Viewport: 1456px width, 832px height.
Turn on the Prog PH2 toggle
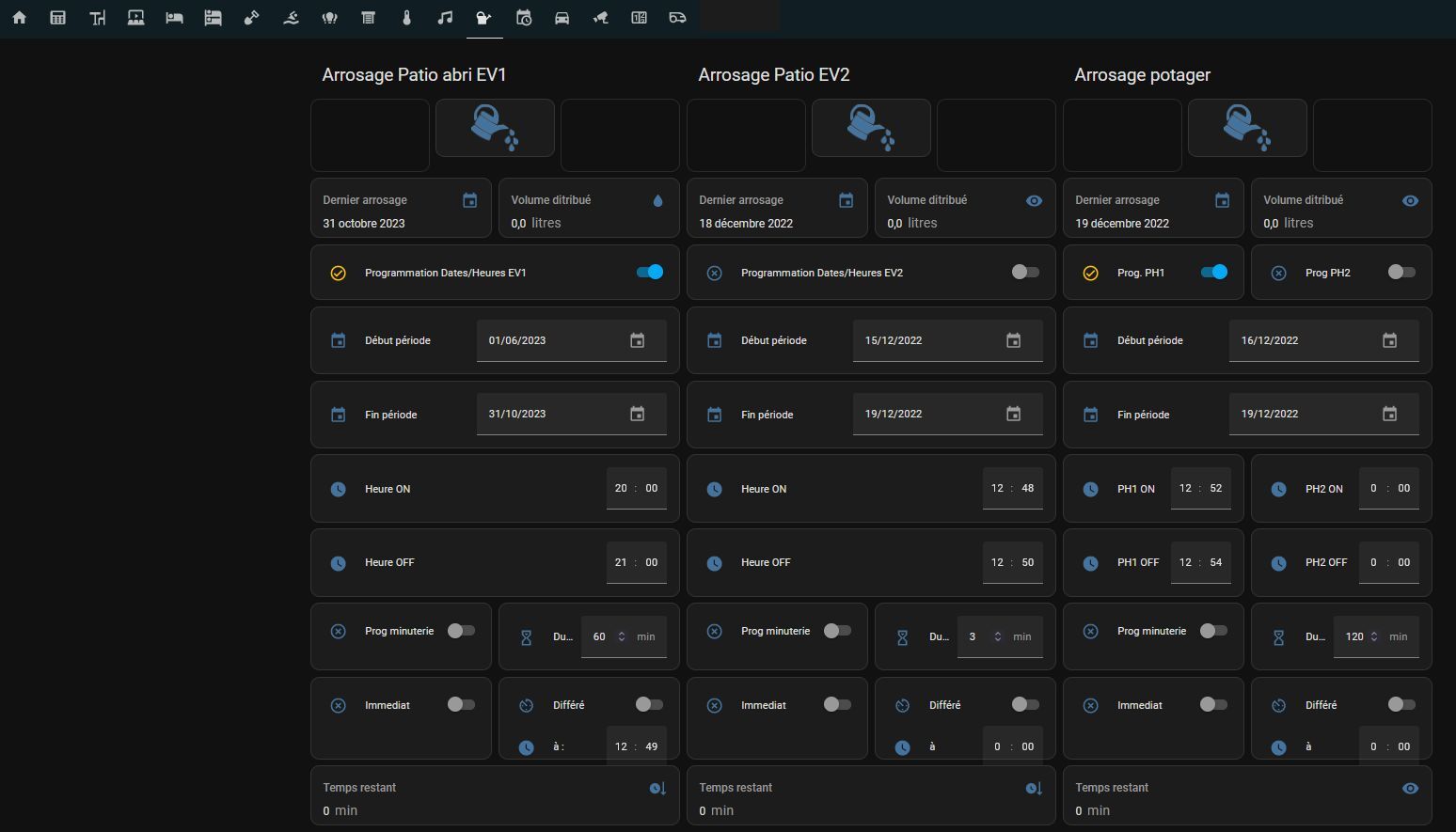click(1401, 273)
